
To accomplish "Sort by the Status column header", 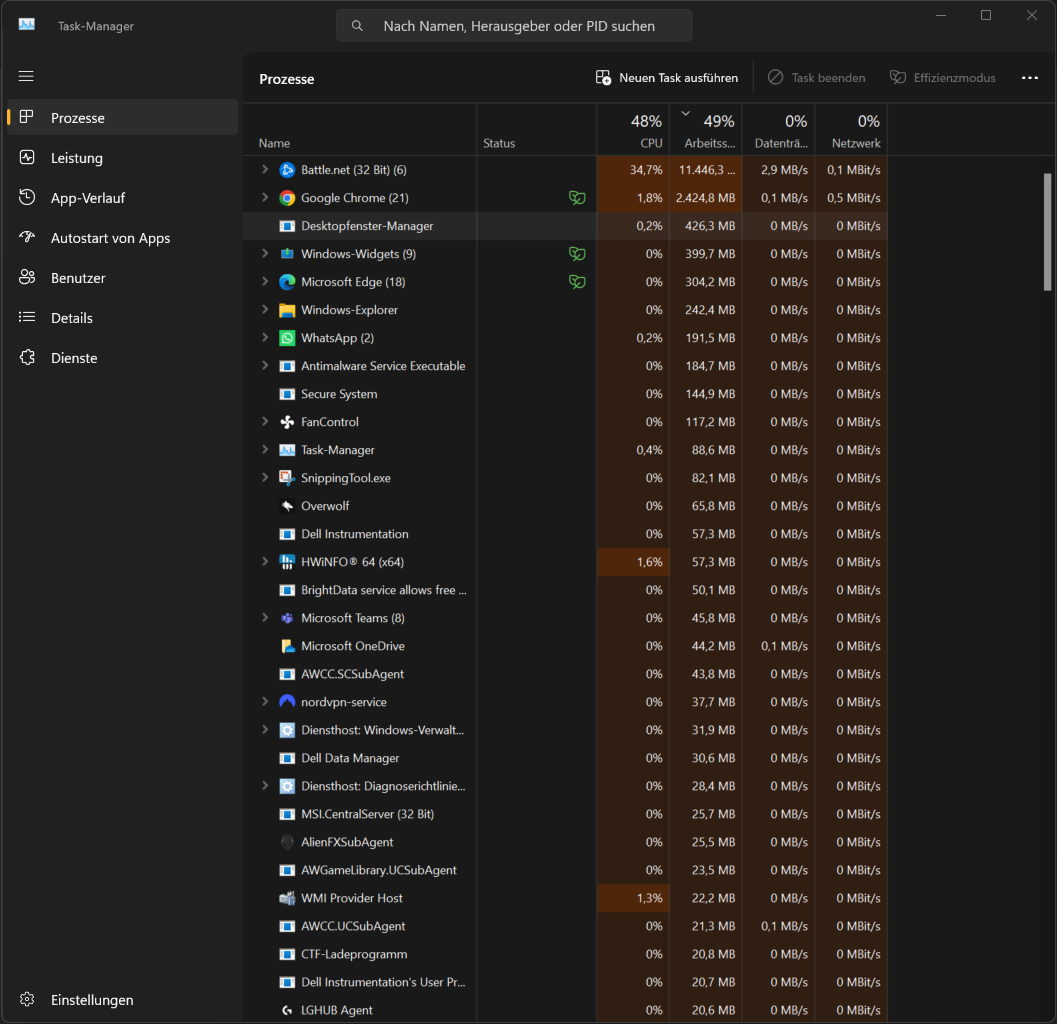I will 537,130.
